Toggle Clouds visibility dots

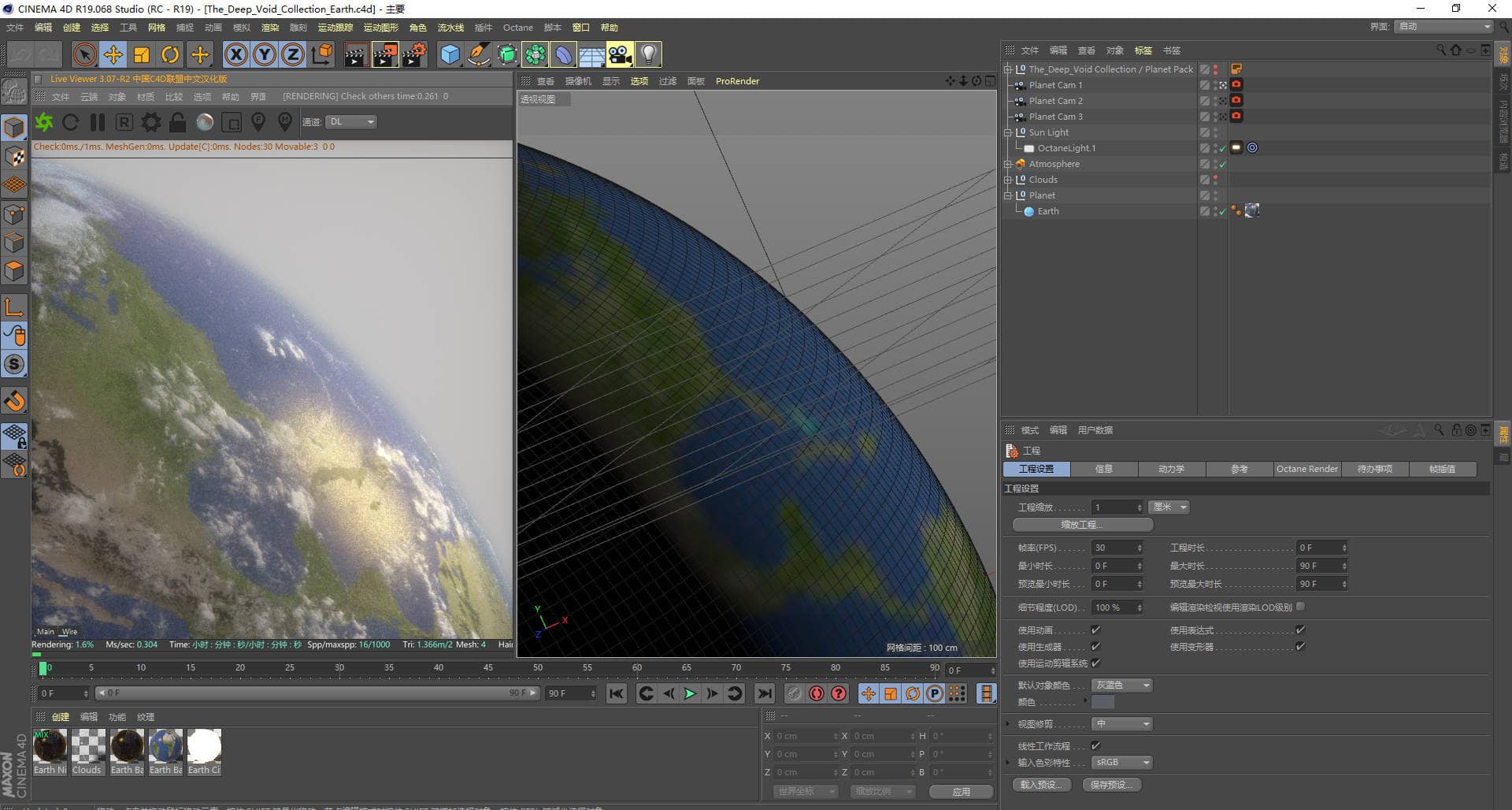(1215, 180)
